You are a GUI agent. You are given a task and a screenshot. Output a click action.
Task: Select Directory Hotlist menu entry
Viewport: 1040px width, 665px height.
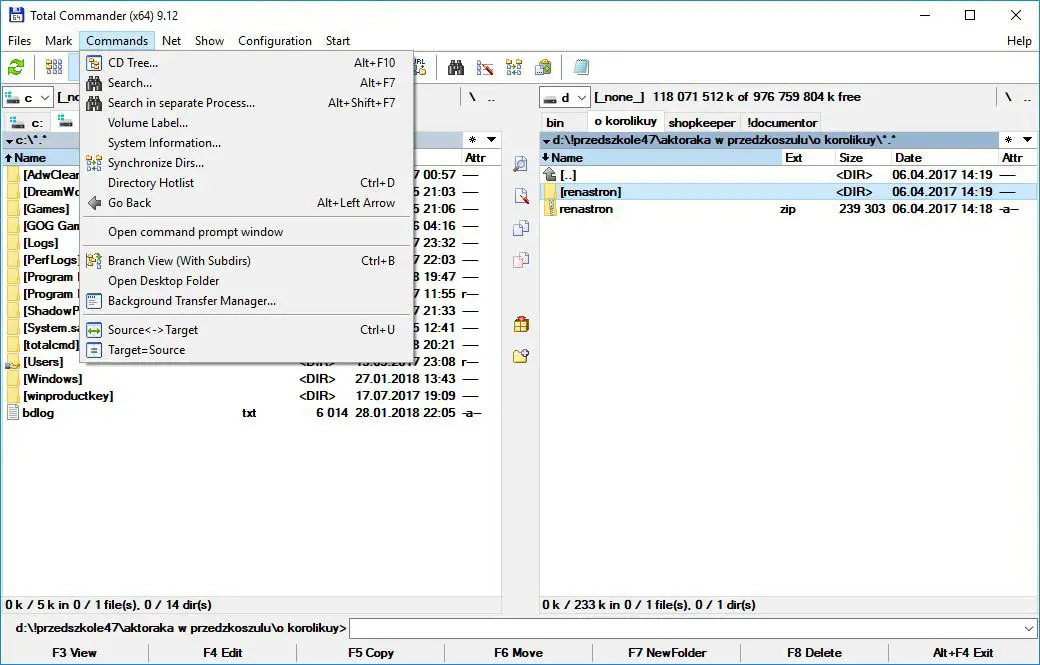(x=247, y=183)
